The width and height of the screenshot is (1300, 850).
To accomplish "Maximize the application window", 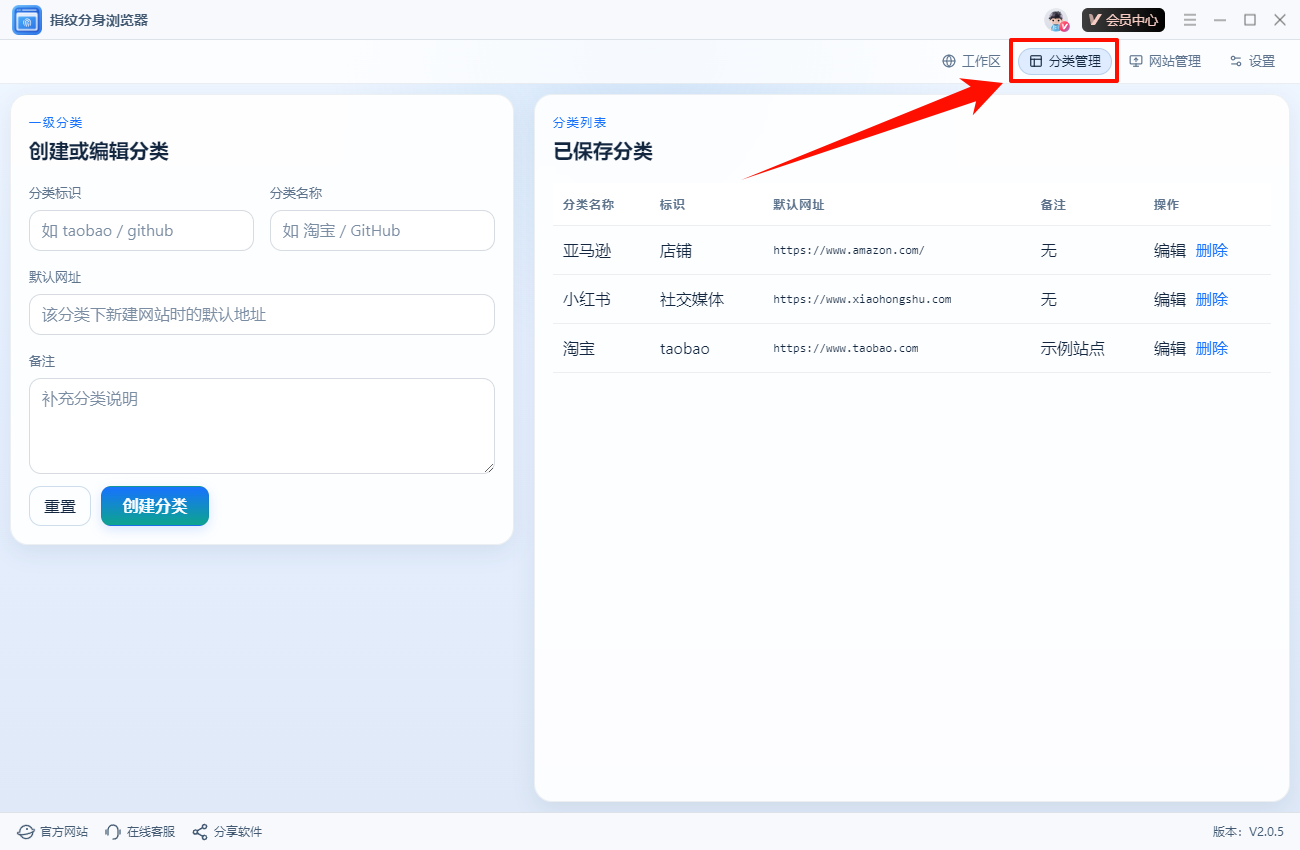I will pyautogui.click(x=1250, y=20).
